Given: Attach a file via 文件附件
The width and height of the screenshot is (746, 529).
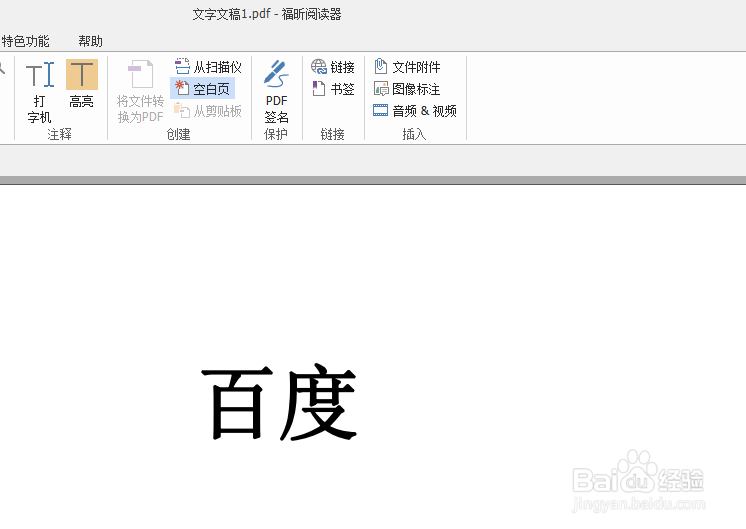Looking at the screenshot, I should click(407, 67).
